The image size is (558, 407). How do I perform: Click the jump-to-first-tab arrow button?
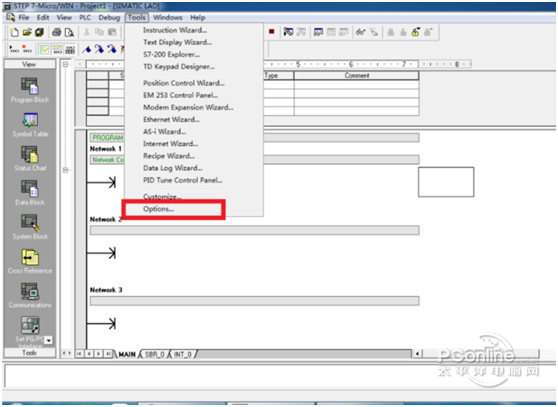coord(79,354)
